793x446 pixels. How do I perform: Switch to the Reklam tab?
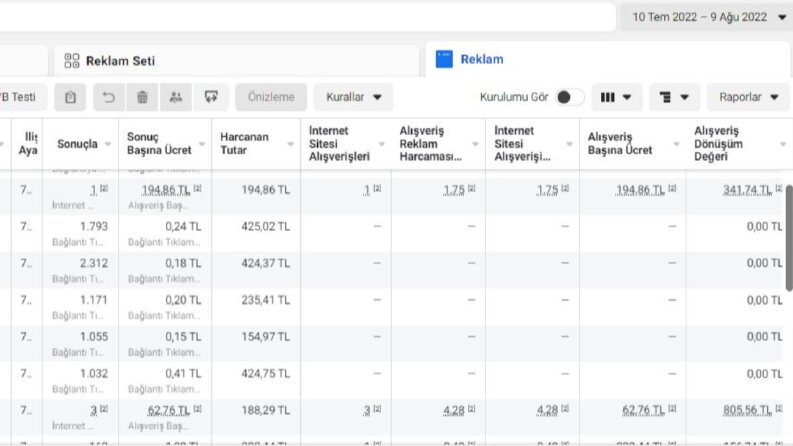pyautogui.click(x=609, y=59)
